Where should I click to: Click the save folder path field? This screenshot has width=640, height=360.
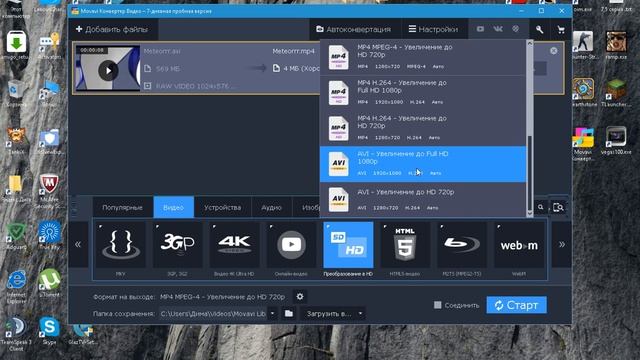[x=213, y=313]
